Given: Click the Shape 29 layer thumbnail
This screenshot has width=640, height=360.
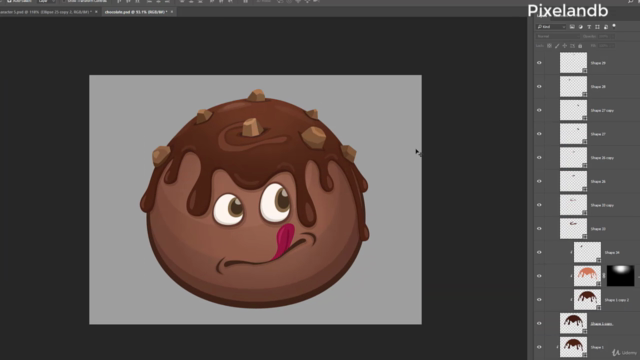Looking at the screenshot, I should [x=573, y=63].
